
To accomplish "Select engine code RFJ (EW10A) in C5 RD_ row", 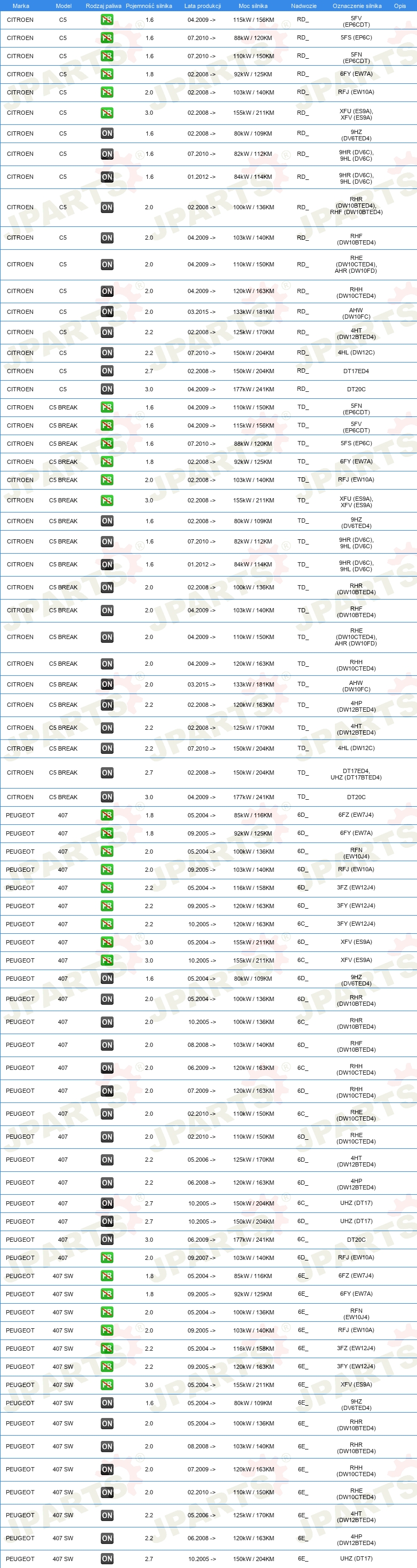I will pos(356,92).
